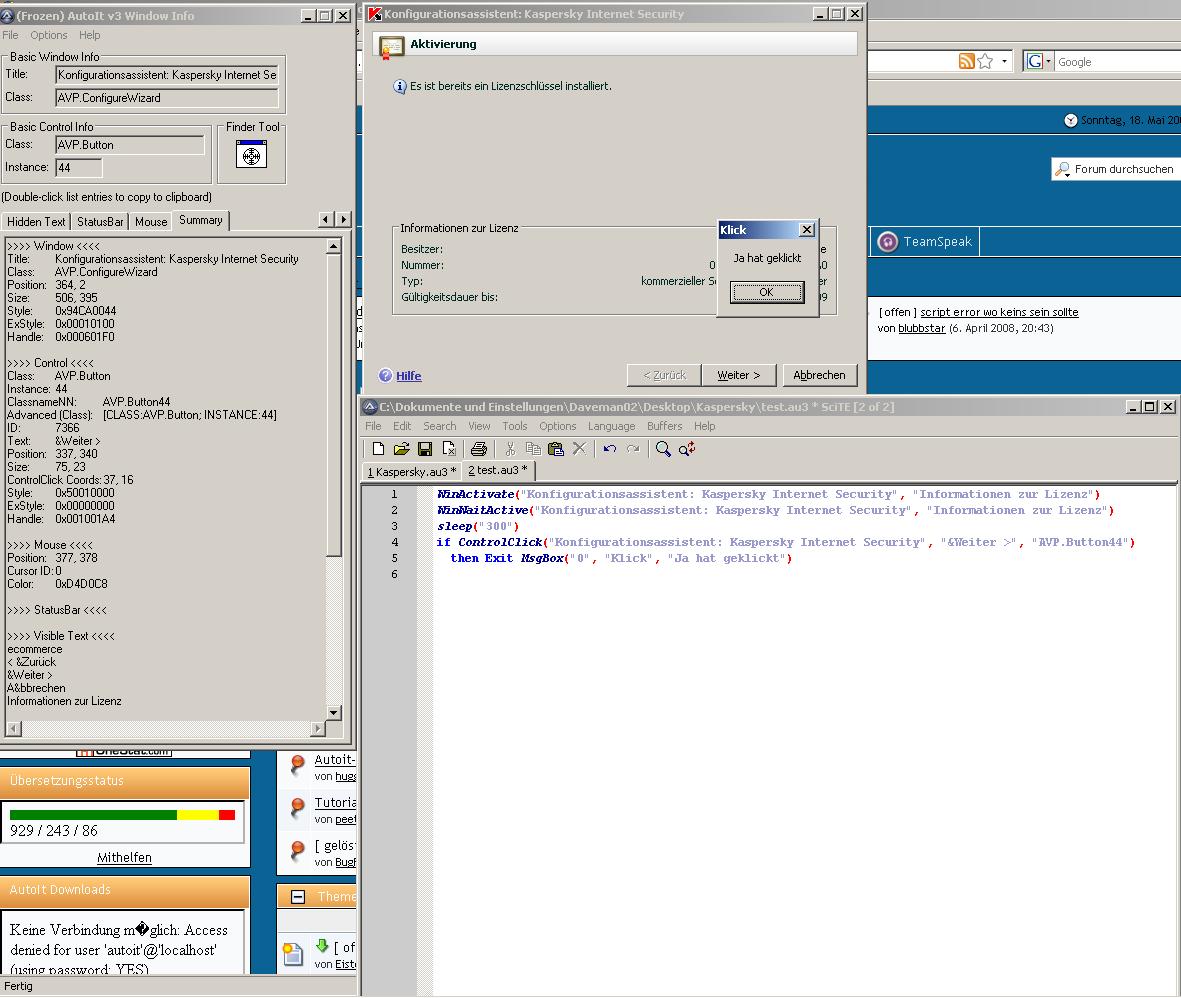The width and height of the screenshot is (1181, 998).
Task: Collapse the forum section with minus box
Action: 298,896
